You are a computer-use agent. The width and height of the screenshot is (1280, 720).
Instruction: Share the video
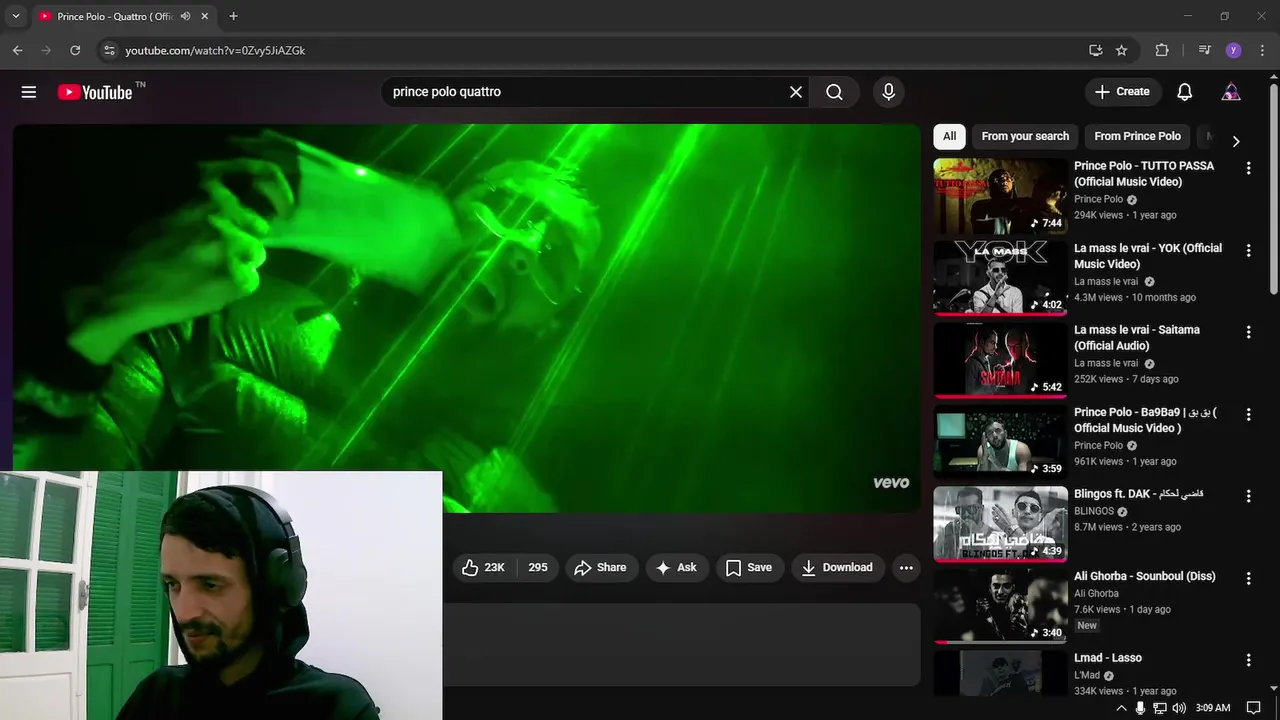click(600, 567)
